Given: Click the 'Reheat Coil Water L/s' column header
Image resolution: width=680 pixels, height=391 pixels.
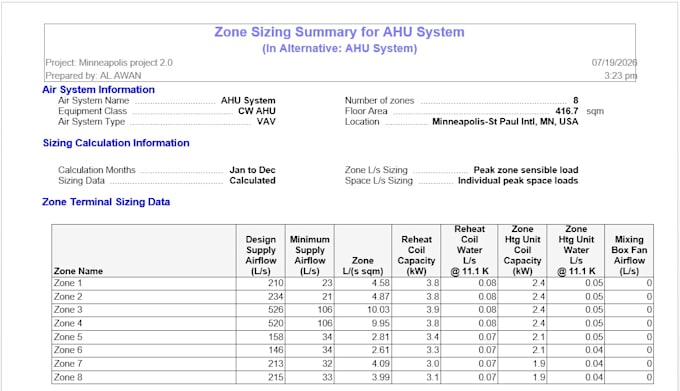Looking at the screenshot, I should pos(469,250).
